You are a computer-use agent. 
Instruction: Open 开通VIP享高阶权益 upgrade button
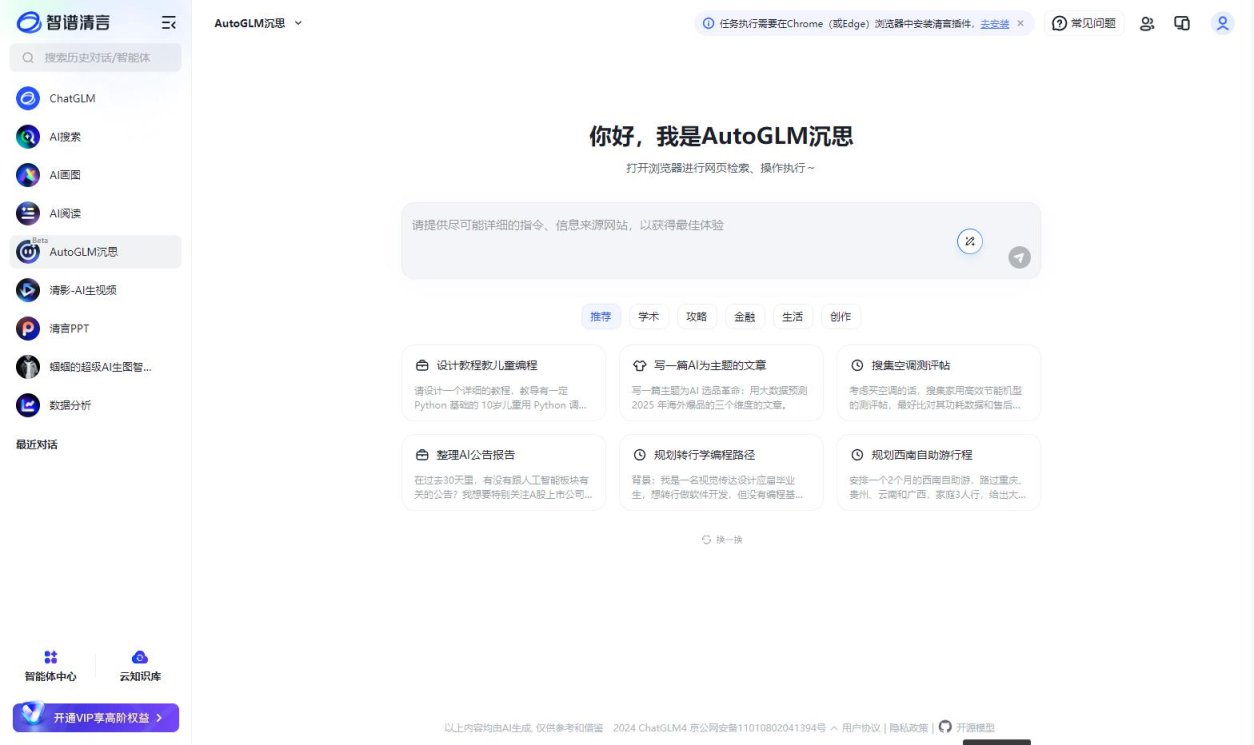click(x=95, y=717)
